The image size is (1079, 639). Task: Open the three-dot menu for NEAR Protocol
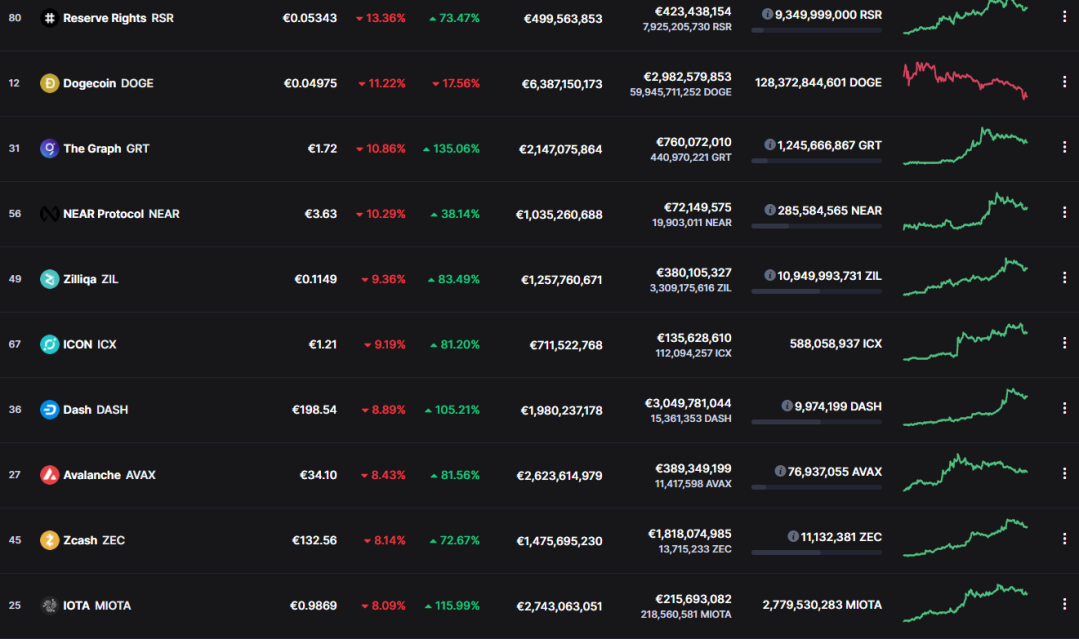point(1064,213)
